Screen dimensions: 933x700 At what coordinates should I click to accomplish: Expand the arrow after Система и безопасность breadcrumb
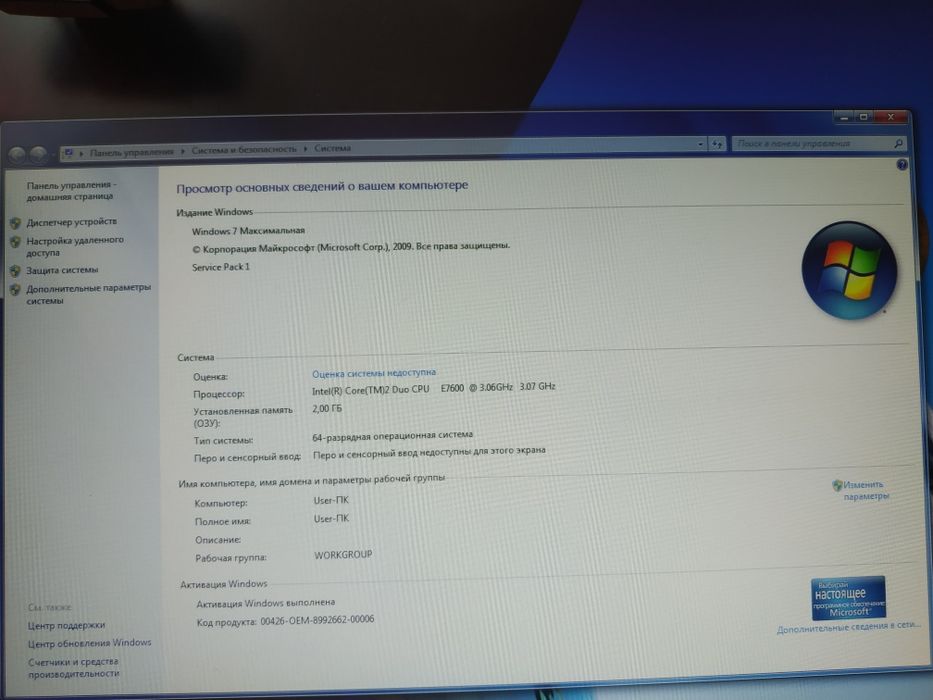click(x=305, y=149)
